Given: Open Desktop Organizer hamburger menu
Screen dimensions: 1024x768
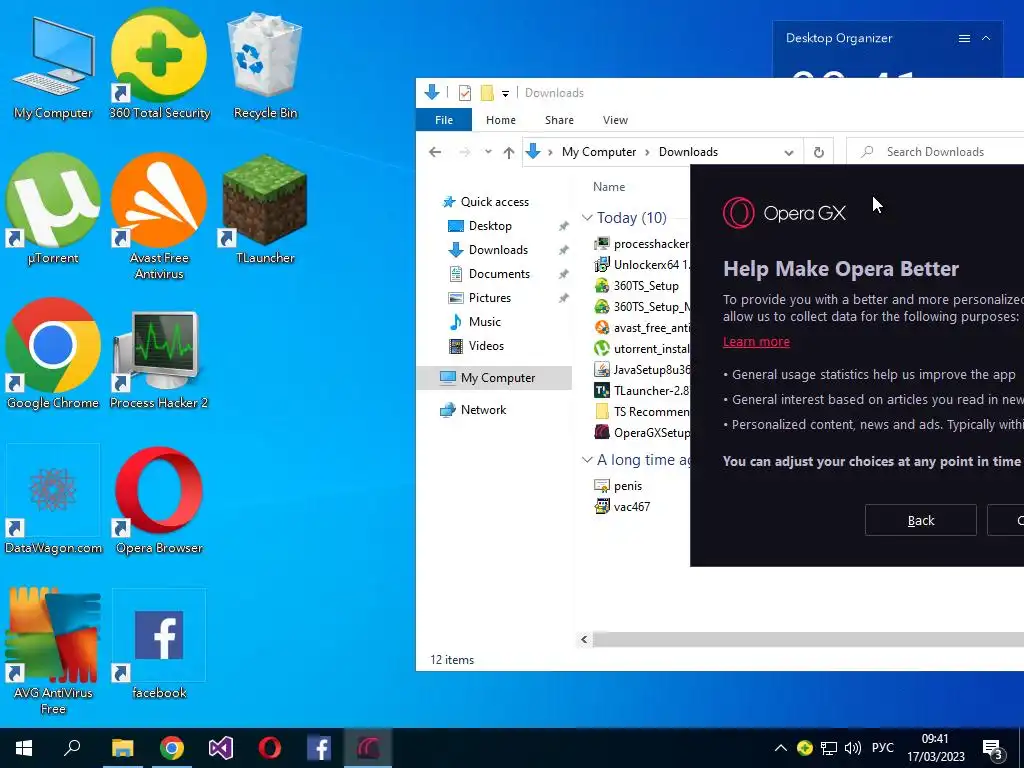Looking at the screenshot, I should pyautogui.click(x=964, y=39).
